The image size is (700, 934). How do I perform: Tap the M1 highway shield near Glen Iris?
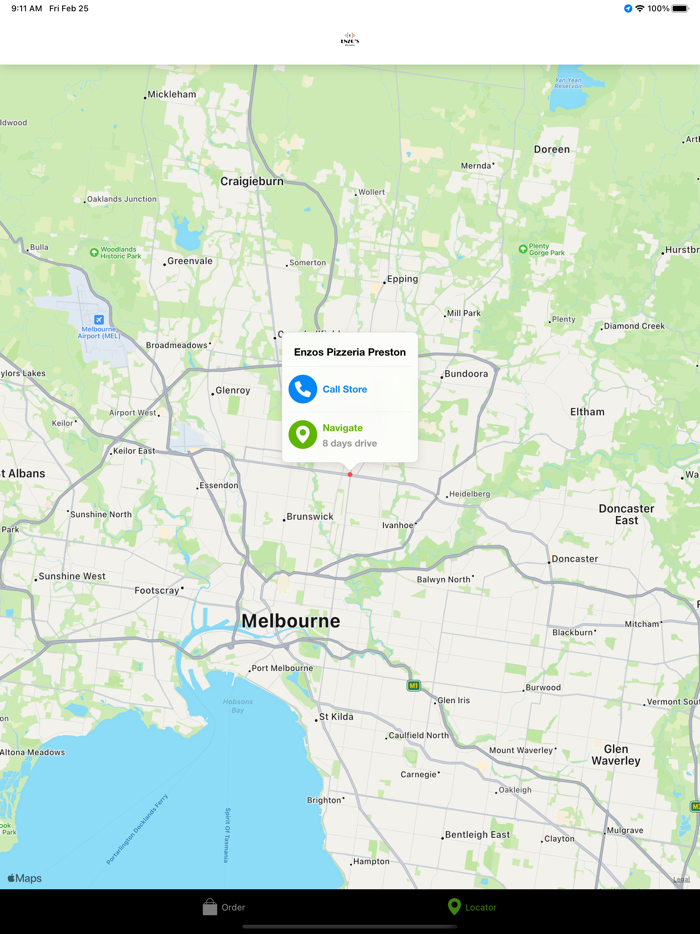413,686
